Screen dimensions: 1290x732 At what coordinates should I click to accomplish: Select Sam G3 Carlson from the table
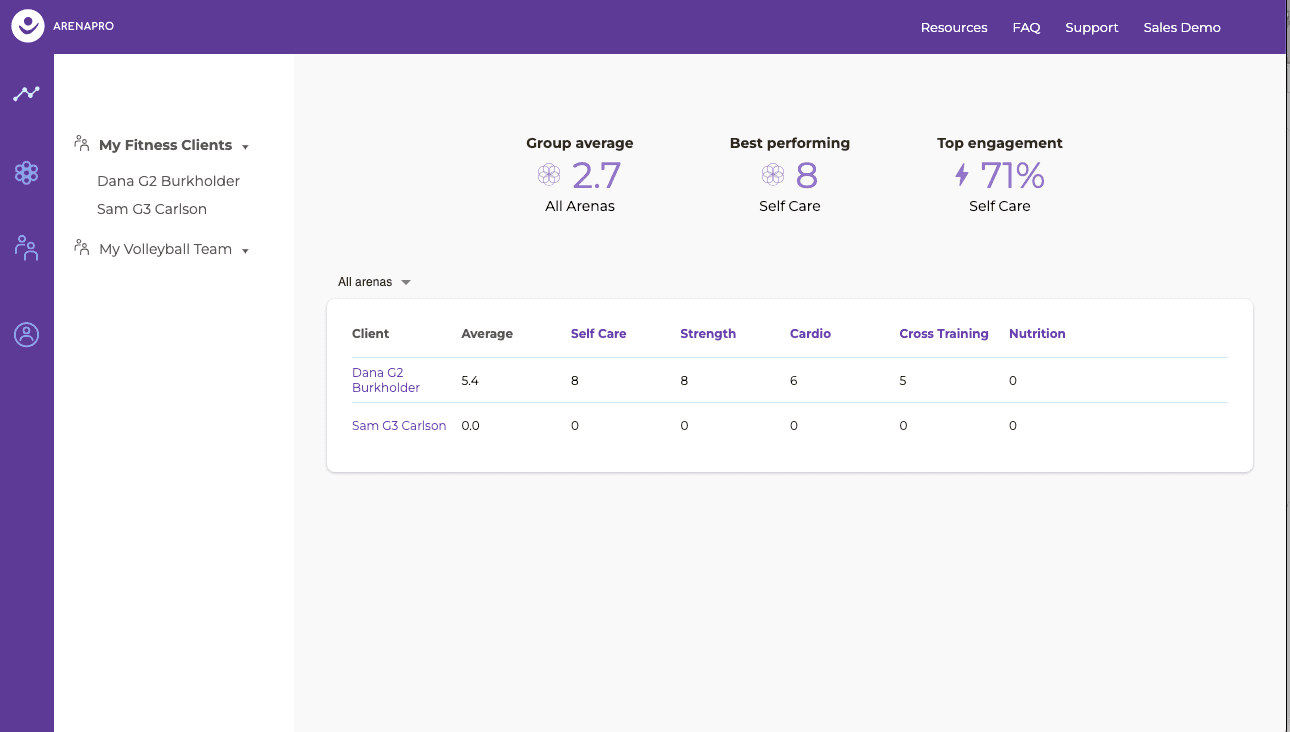point(399,425)
